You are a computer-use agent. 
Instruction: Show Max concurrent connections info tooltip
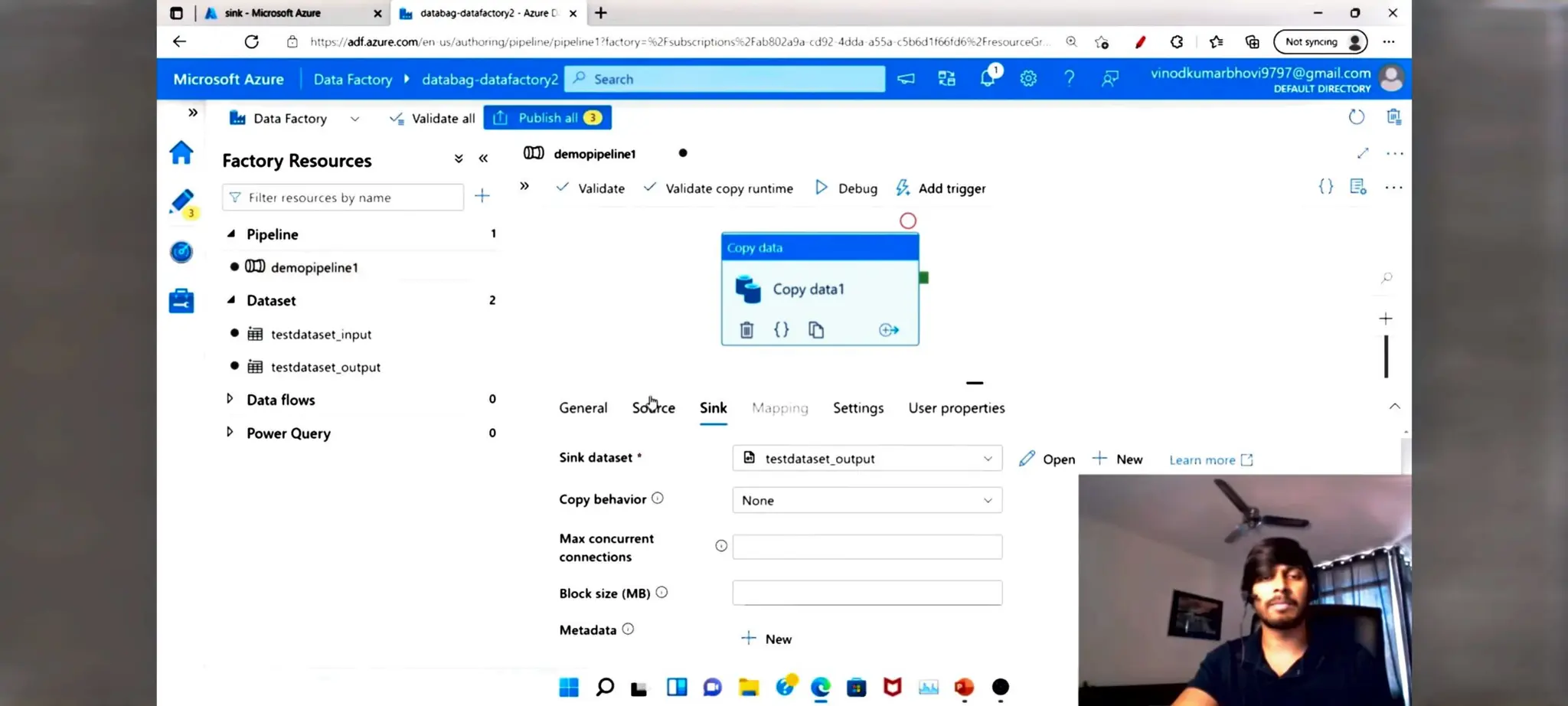[x=721, y=546]
